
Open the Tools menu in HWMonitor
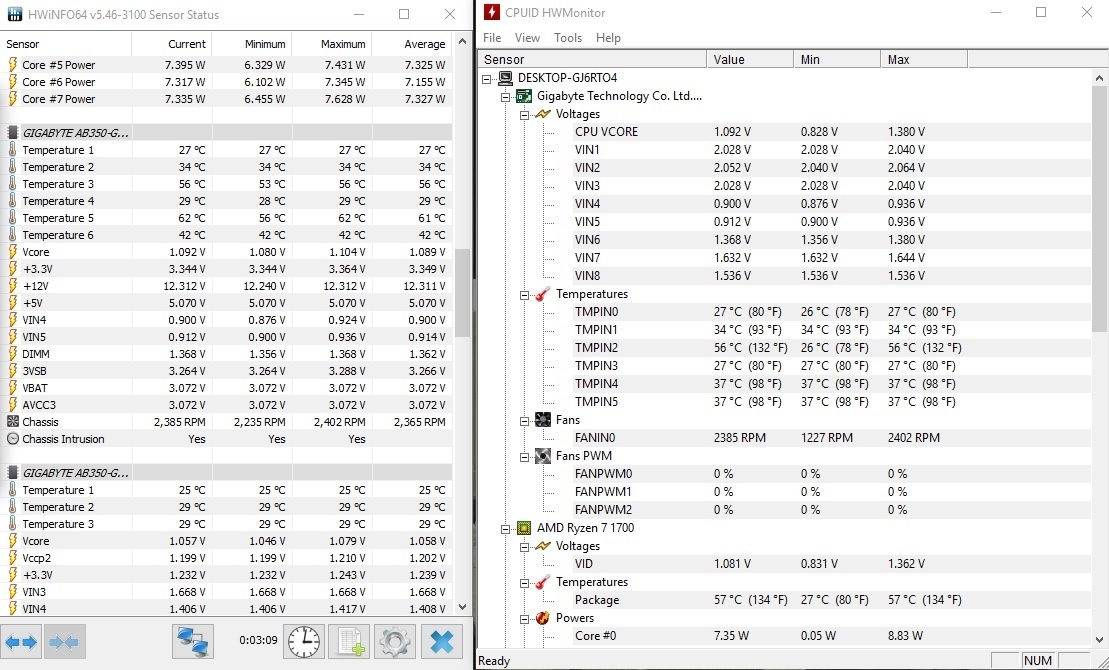(x=568, y=38)
